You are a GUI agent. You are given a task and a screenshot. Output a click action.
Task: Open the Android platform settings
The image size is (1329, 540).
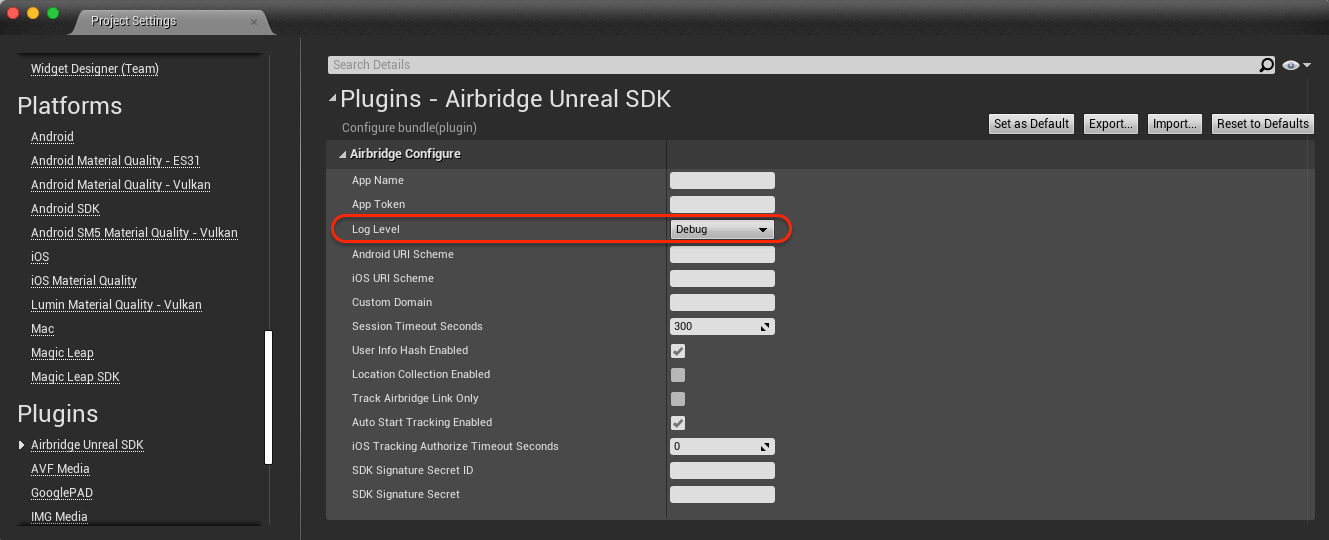52,137
